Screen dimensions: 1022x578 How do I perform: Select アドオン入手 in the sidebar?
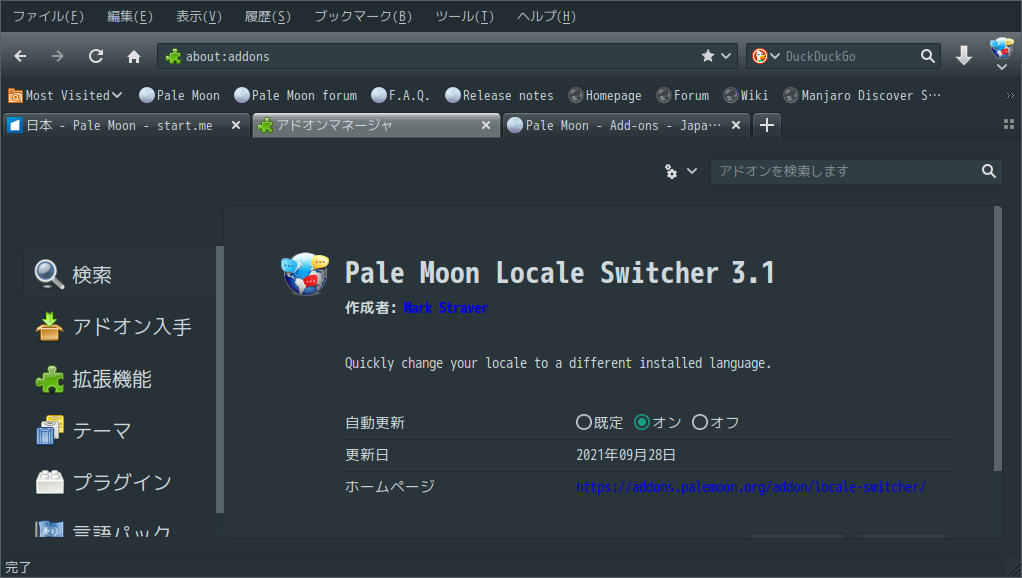(x=119, y=326)
